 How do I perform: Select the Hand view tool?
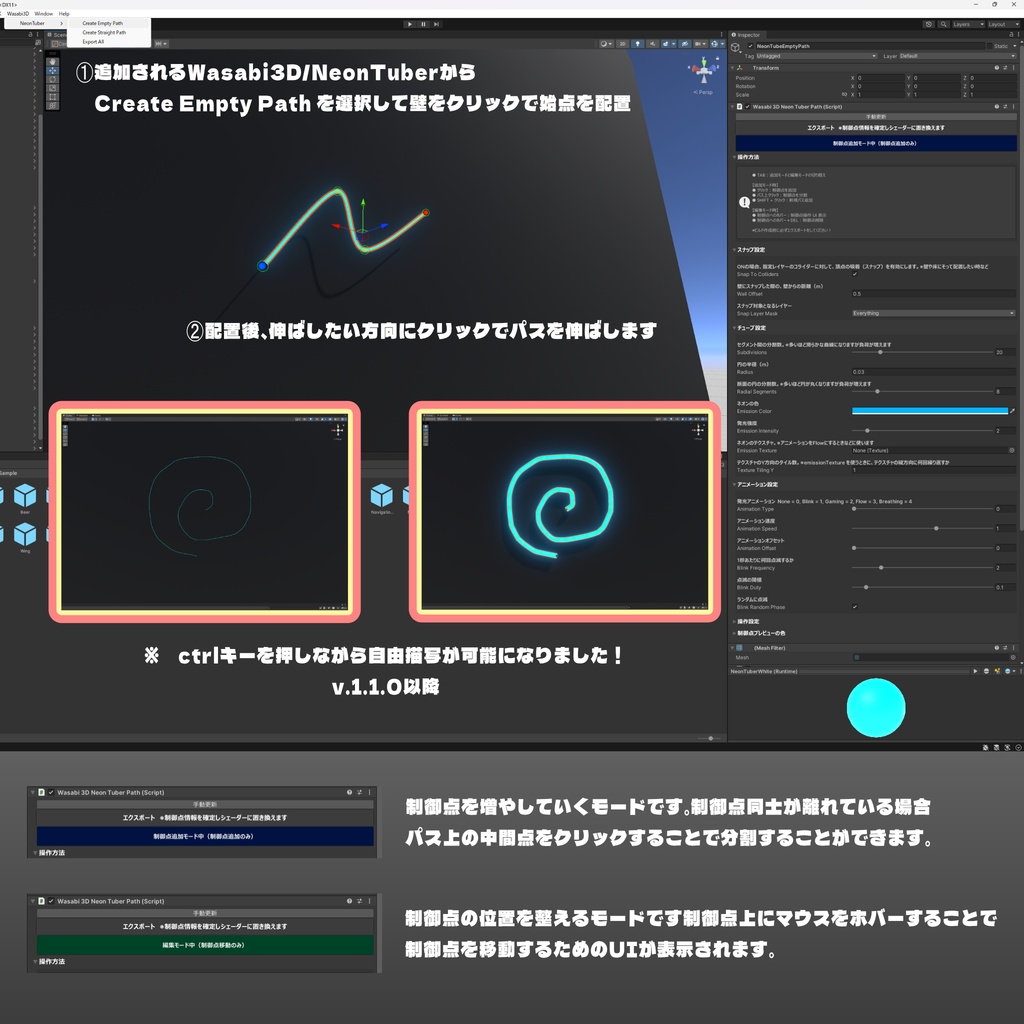tap(52, 61)
